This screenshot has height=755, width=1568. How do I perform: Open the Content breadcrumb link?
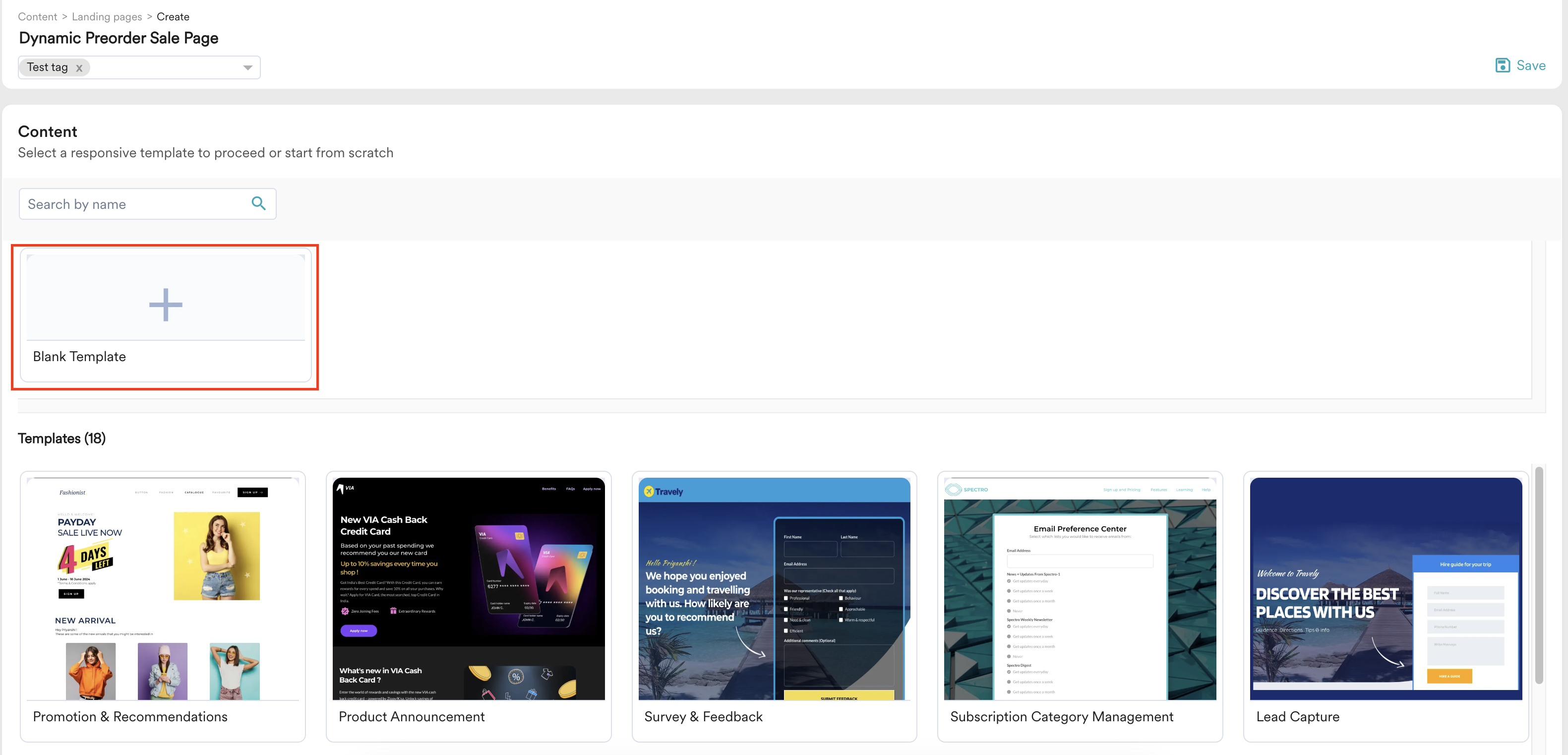coord(37,16)
